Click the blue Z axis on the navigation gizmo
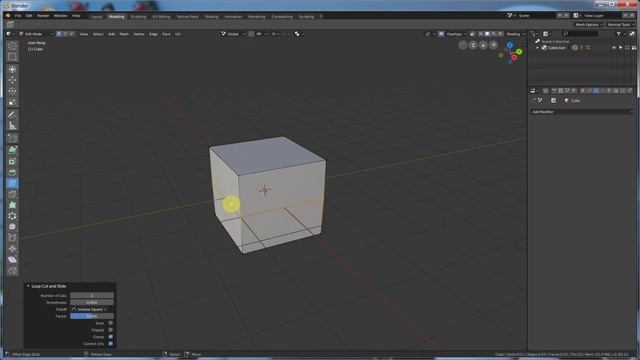640x360 pixels. (x=510, y=45)
